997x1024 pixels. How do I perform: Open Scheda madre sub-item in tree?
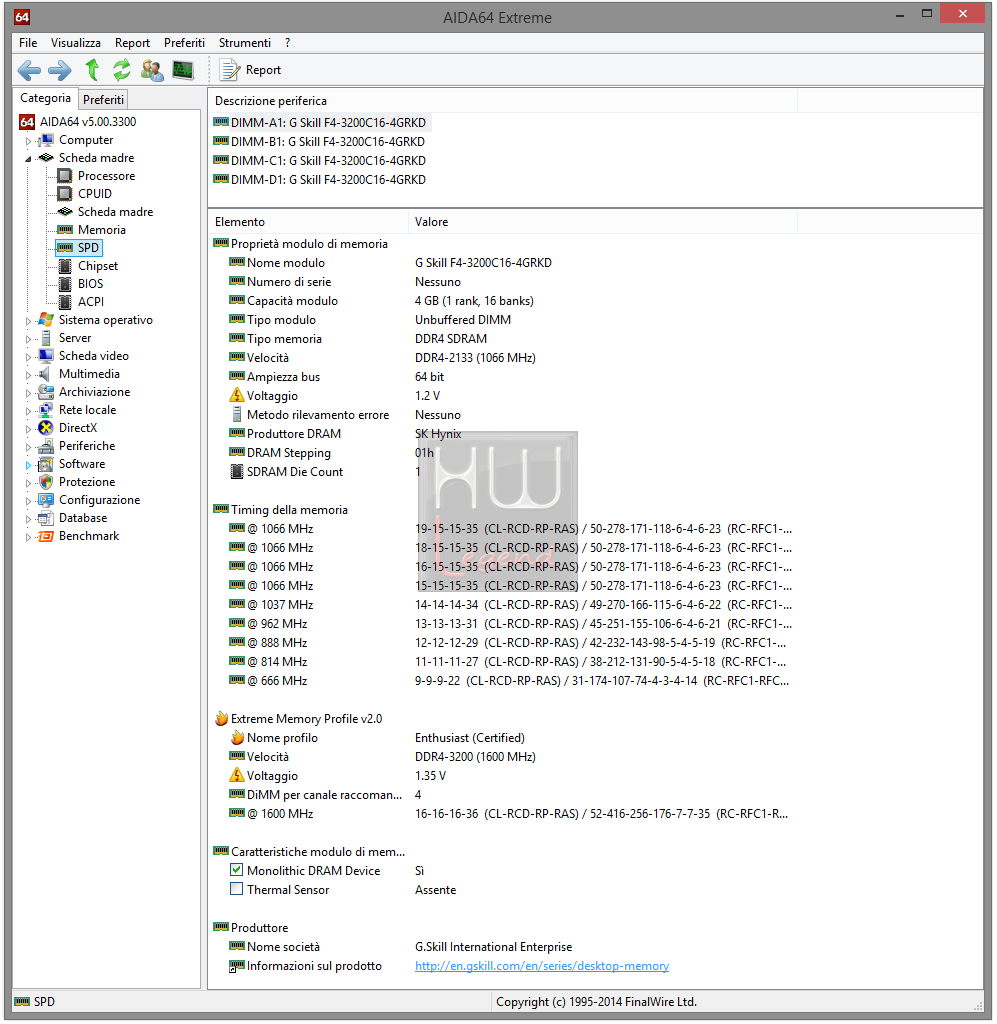(x=116, y=212)
